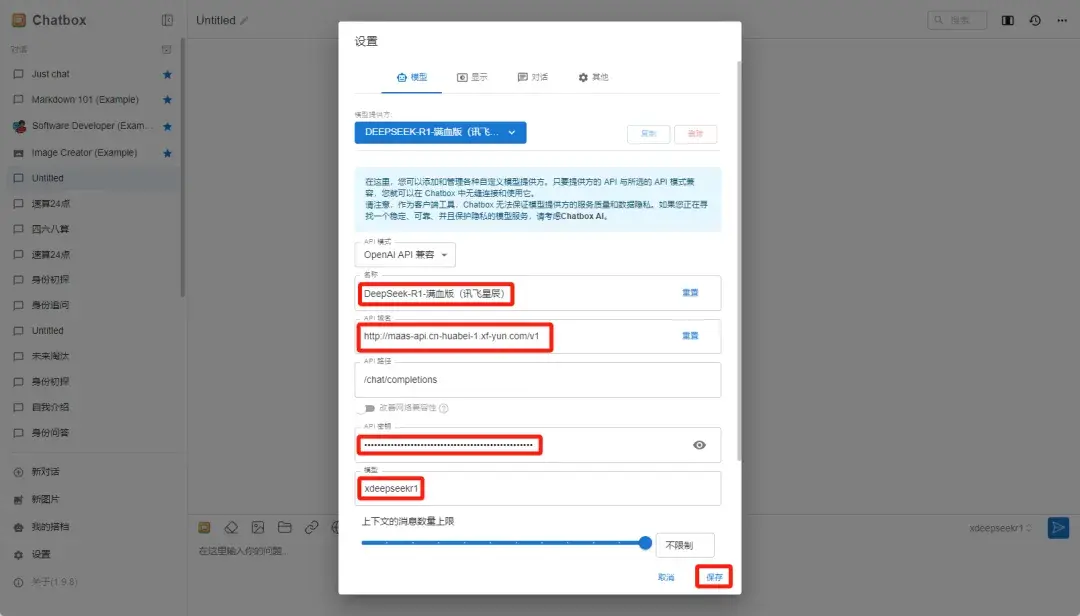
Task: Reveal the API key with eye icon
Action: pos(699,445)
